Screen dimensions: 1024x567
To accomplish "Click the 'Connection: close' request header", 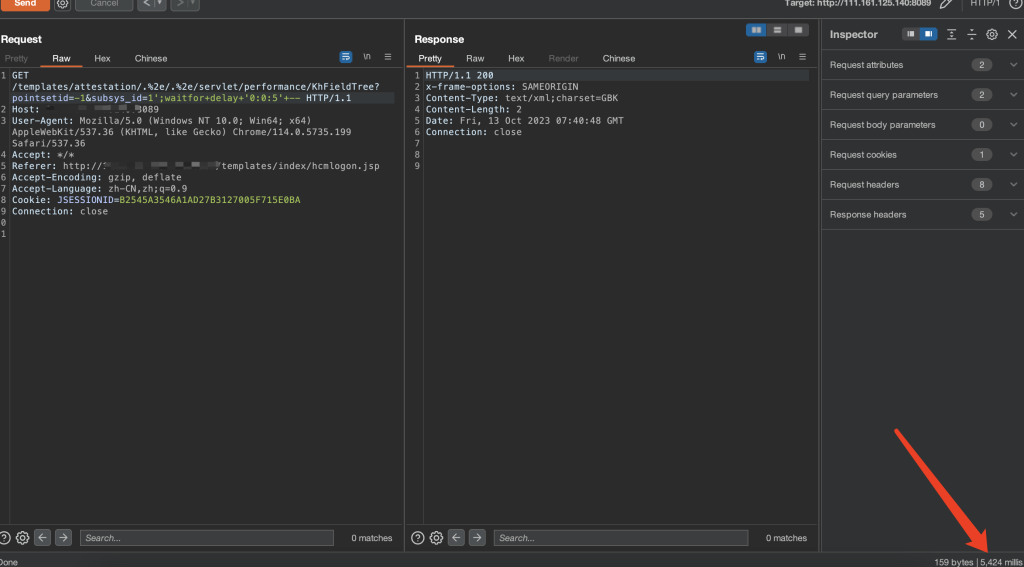I will pos(60,211).
